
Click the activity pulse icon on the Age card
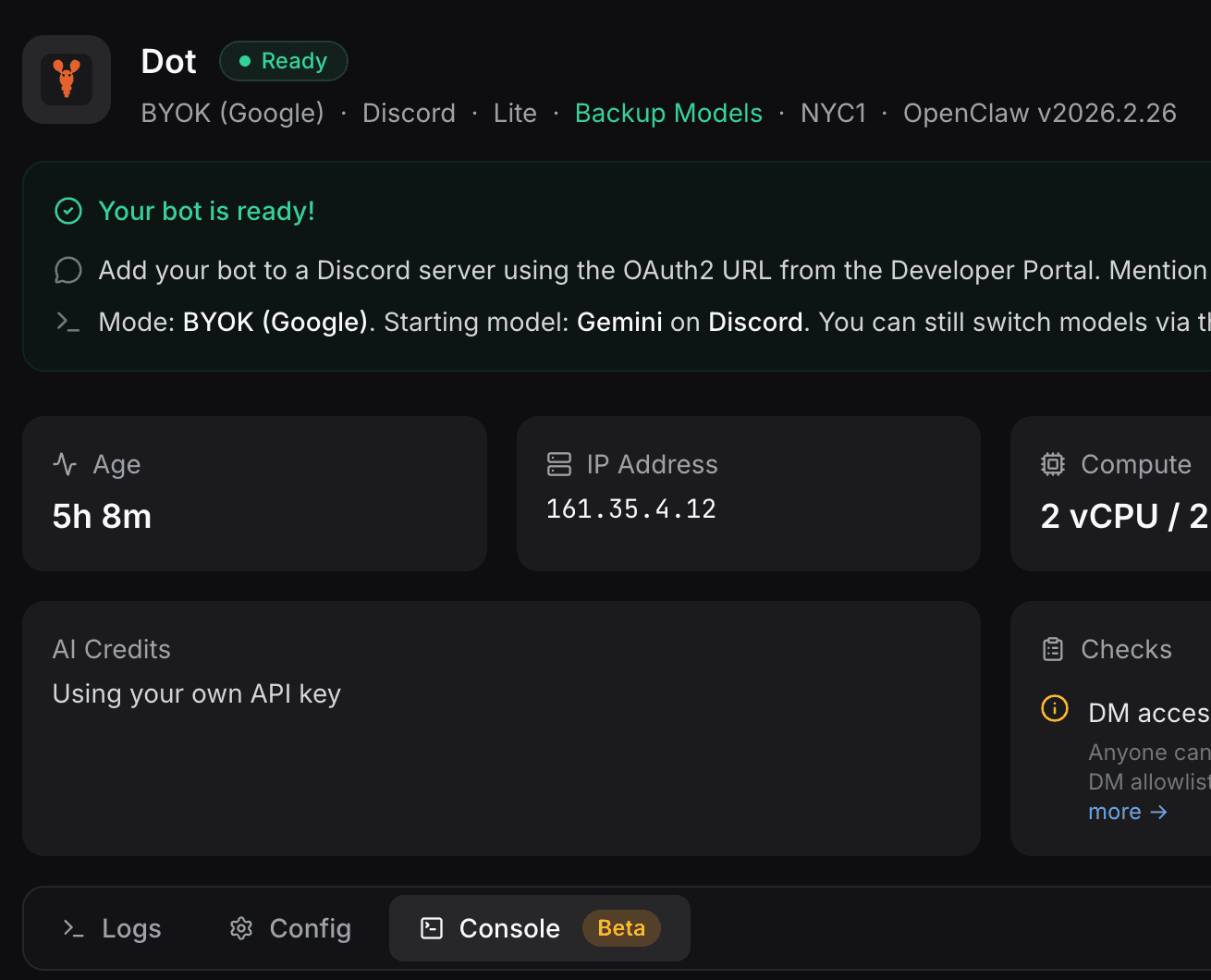63,464
